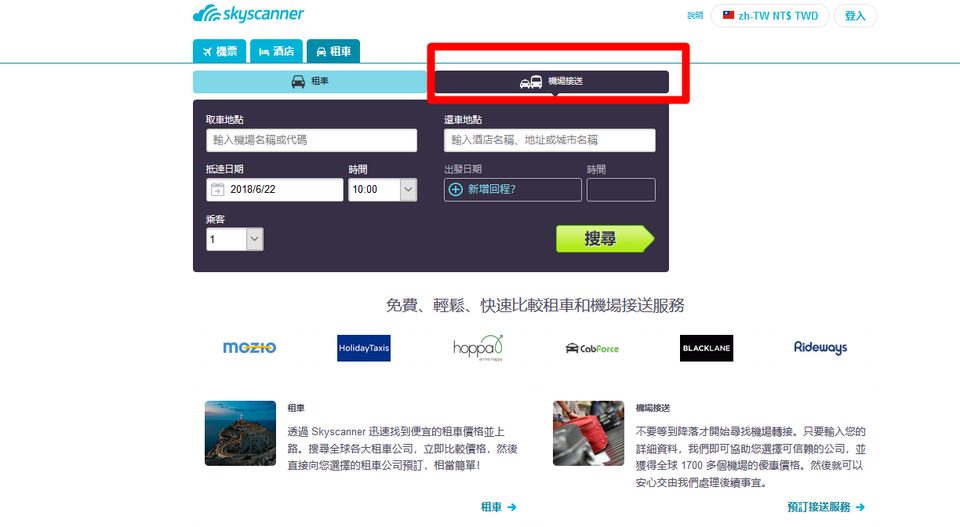The image size is (960, 527).
Task: Click the hoppa partner logo
Action: coord(478,348)
